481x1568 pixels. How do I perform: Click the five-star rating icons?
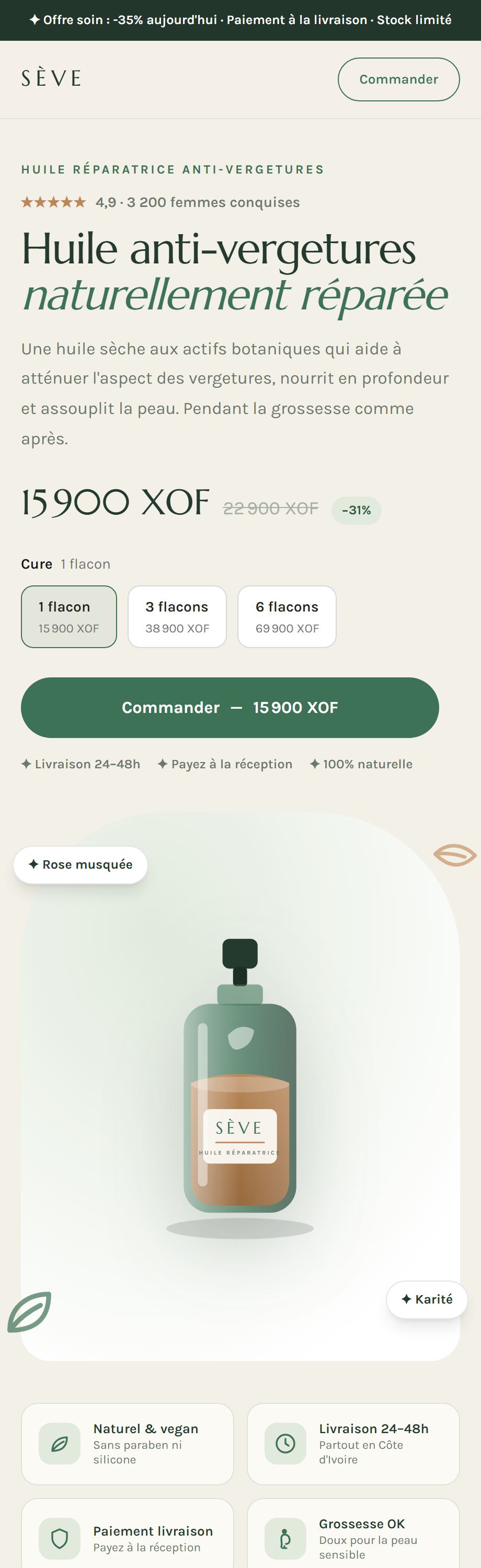(53, 202)
